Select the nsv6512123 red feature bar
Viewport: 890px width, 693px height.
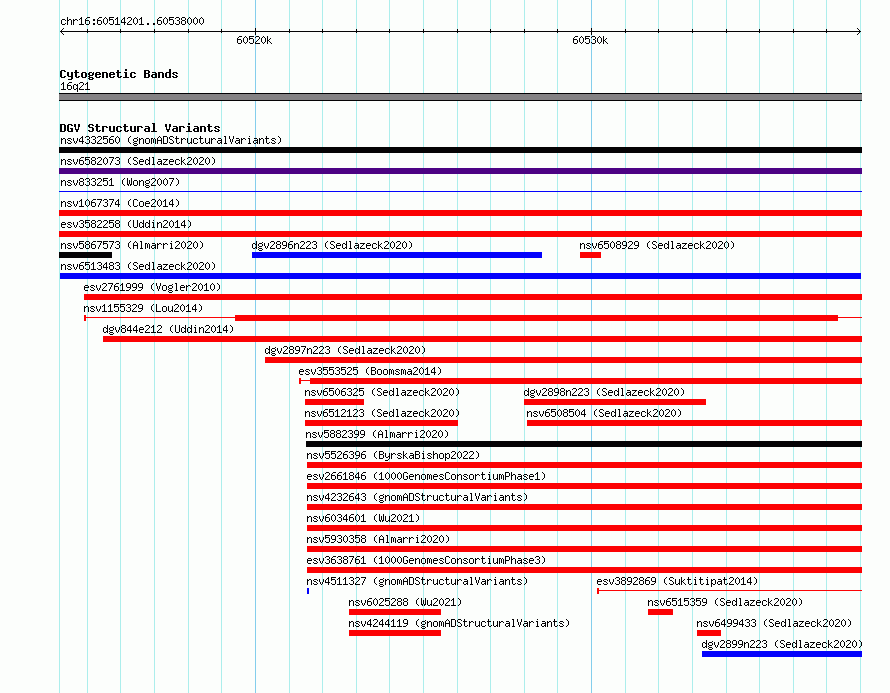(x=381, y=423)
